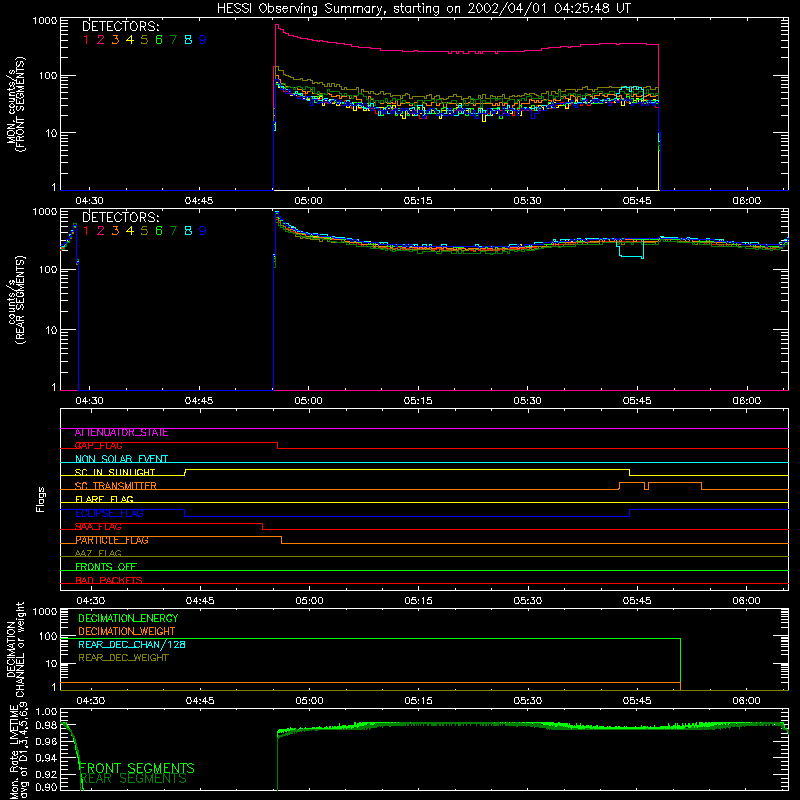
Task: Select the SC_TRANSMITTER flag label
Action: tap(116, 486)
